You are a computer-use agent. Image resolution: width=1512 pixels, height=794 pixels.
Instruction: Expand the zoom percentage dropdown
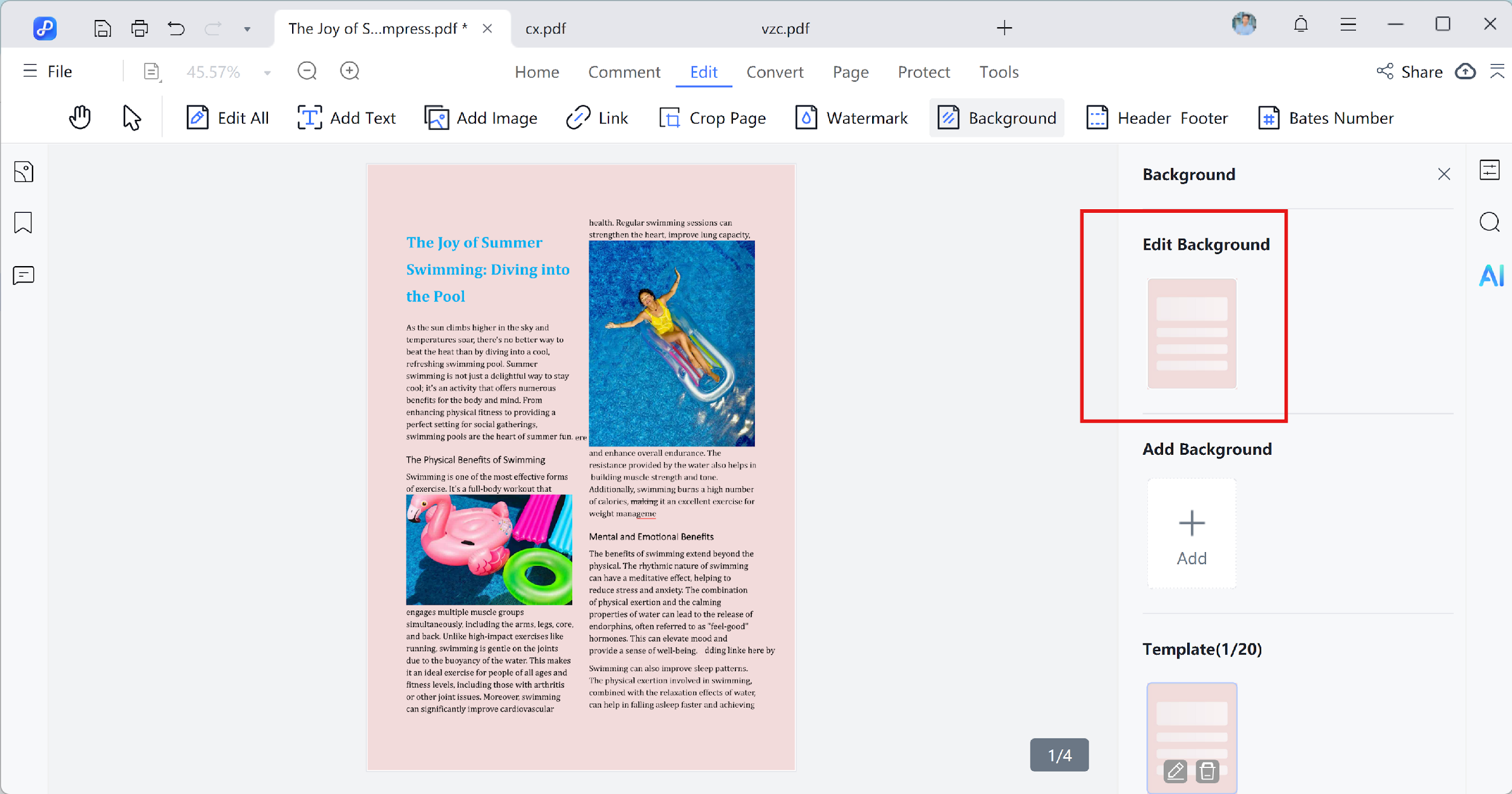click(266, 71)
